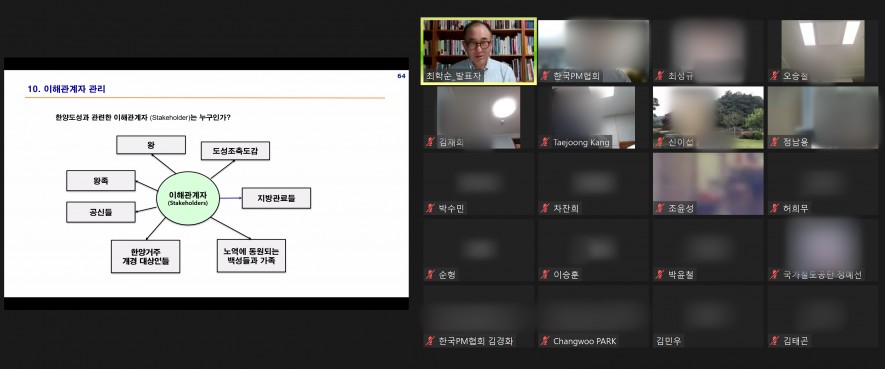Click muted mic icon beside 한국PM협회
Viewport: 885px width, 369px height.
click(545, 76)
